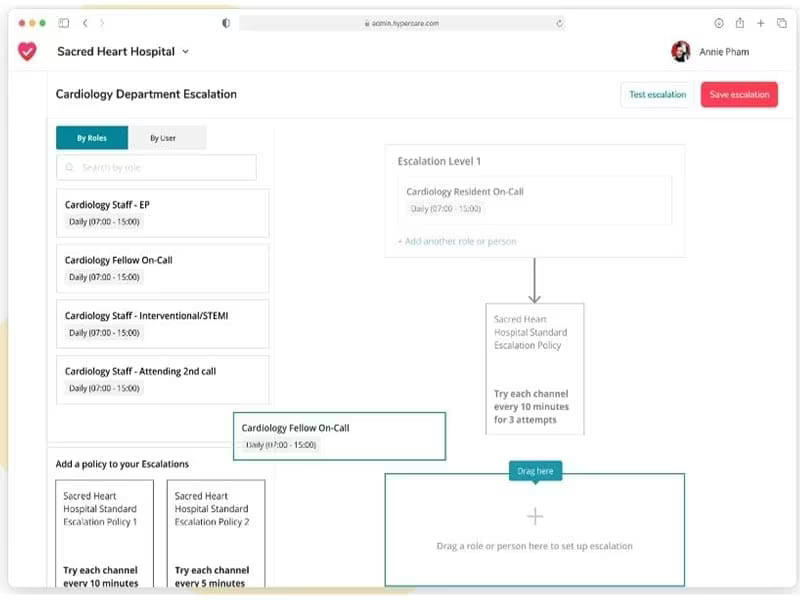Click the address bar URL
The image size is (800, 600).
tap(402, 23)
